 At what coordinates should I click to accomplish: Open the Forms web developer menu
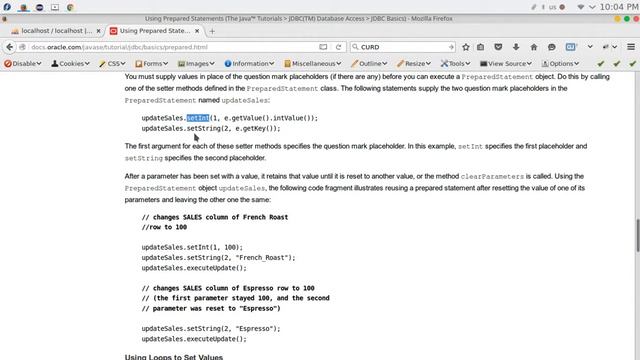pos(151,64)
